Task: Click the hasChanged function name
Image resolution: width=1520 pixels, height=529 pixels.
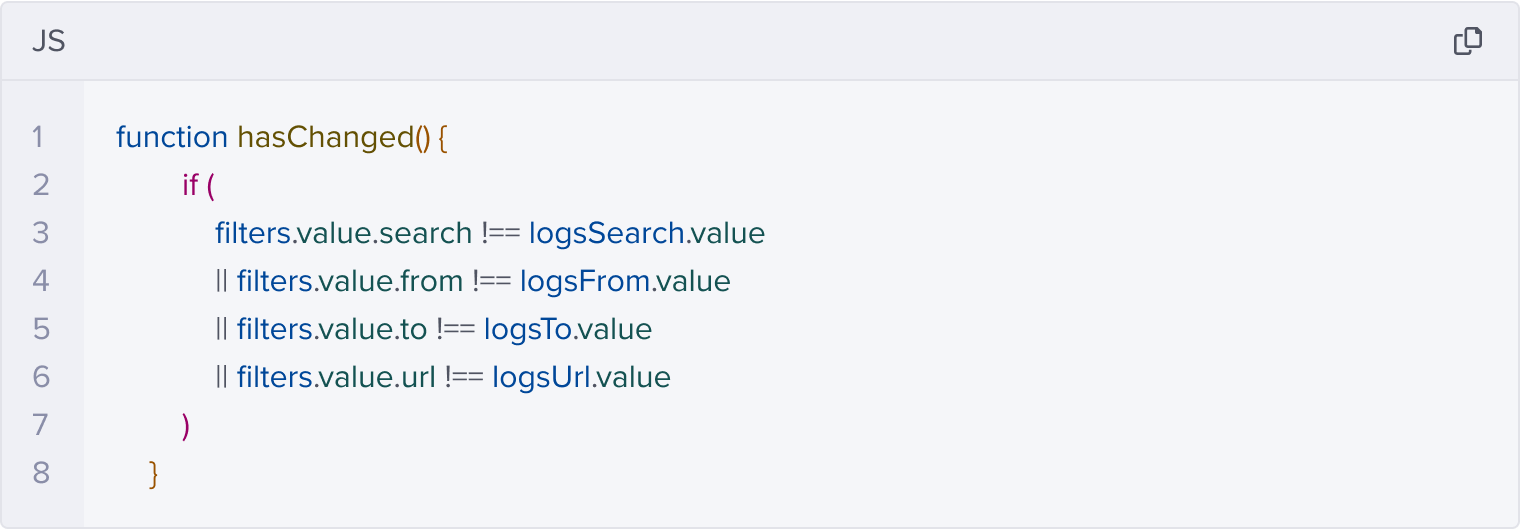Action: tap(324, 137)
